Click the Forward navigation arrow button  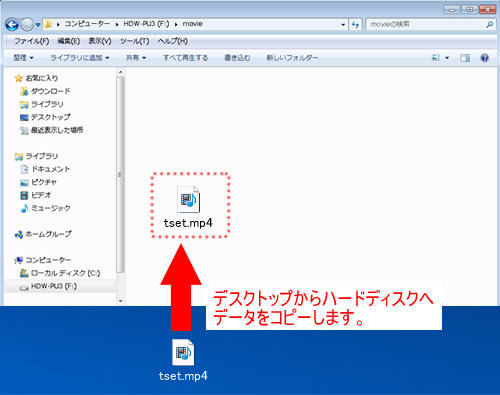pyautogui.click(x=27, y=24)
